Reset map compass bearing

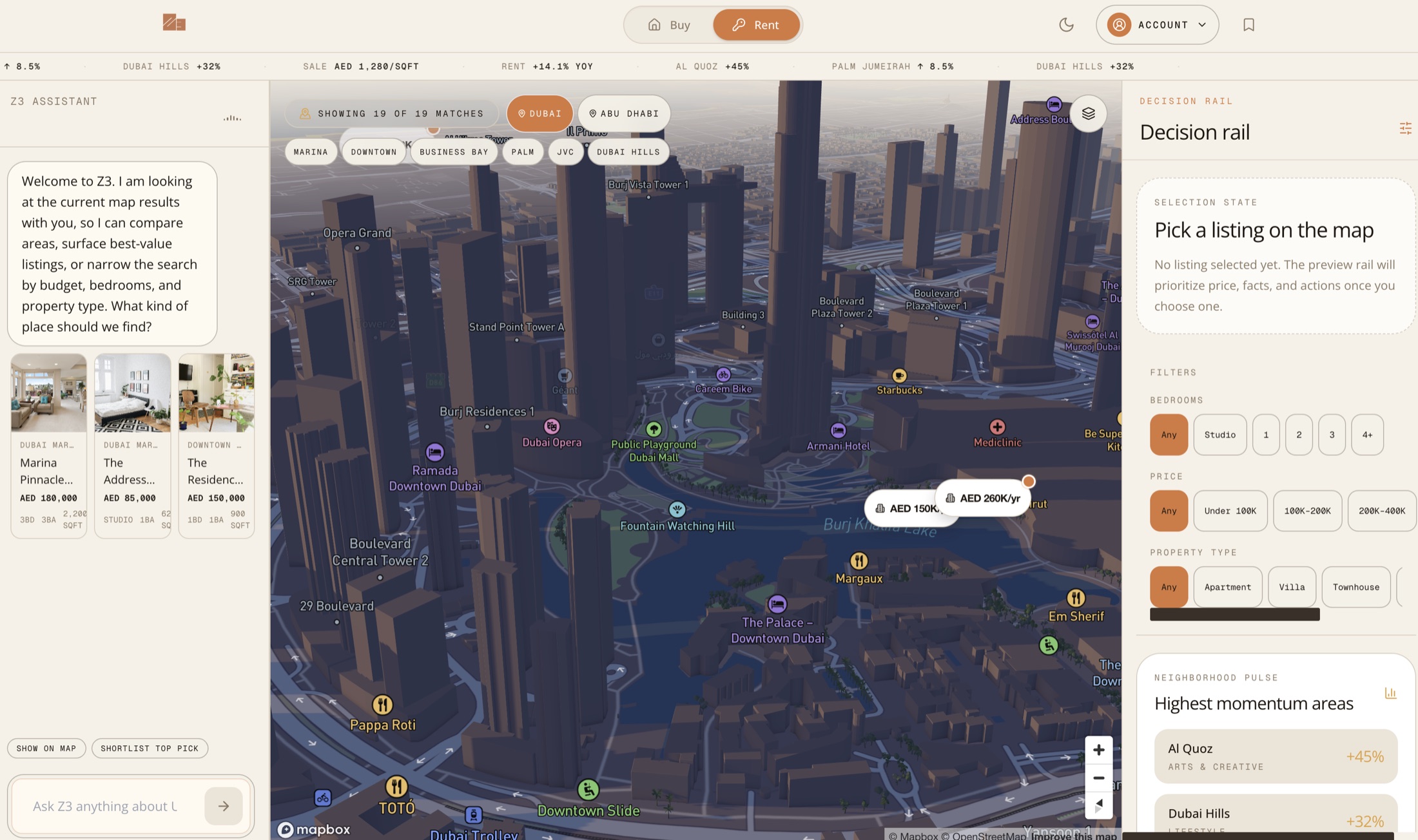[x=1098, y=805]
